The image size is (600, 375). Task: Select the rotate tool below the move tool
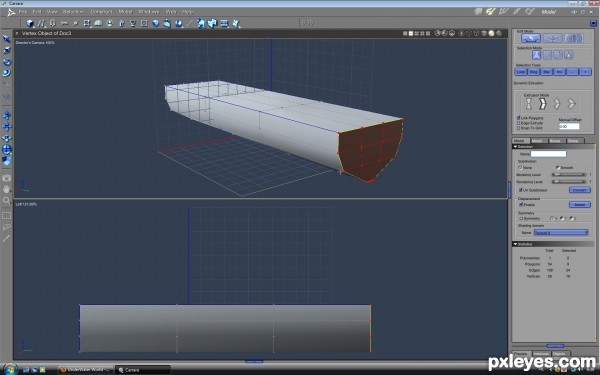coord(7,62)
